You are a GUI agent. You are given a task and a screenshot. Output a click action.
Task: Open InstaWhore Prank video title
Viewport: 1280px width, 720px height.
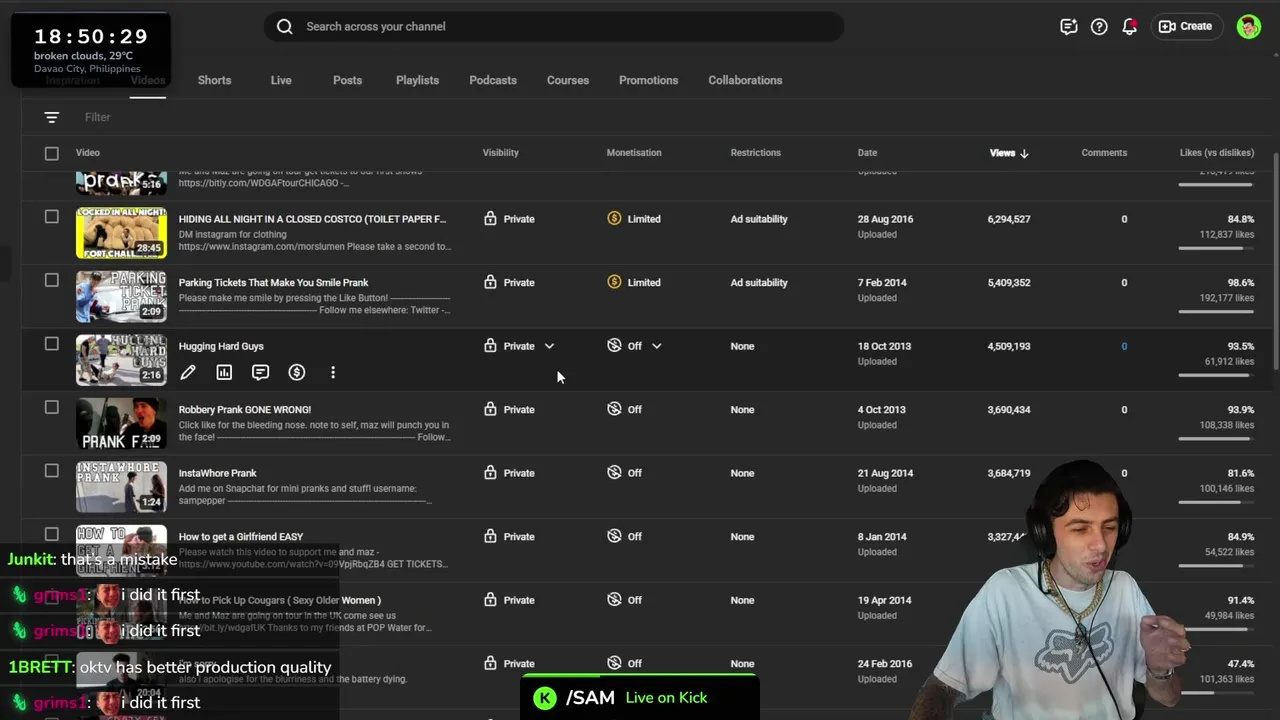217,473
